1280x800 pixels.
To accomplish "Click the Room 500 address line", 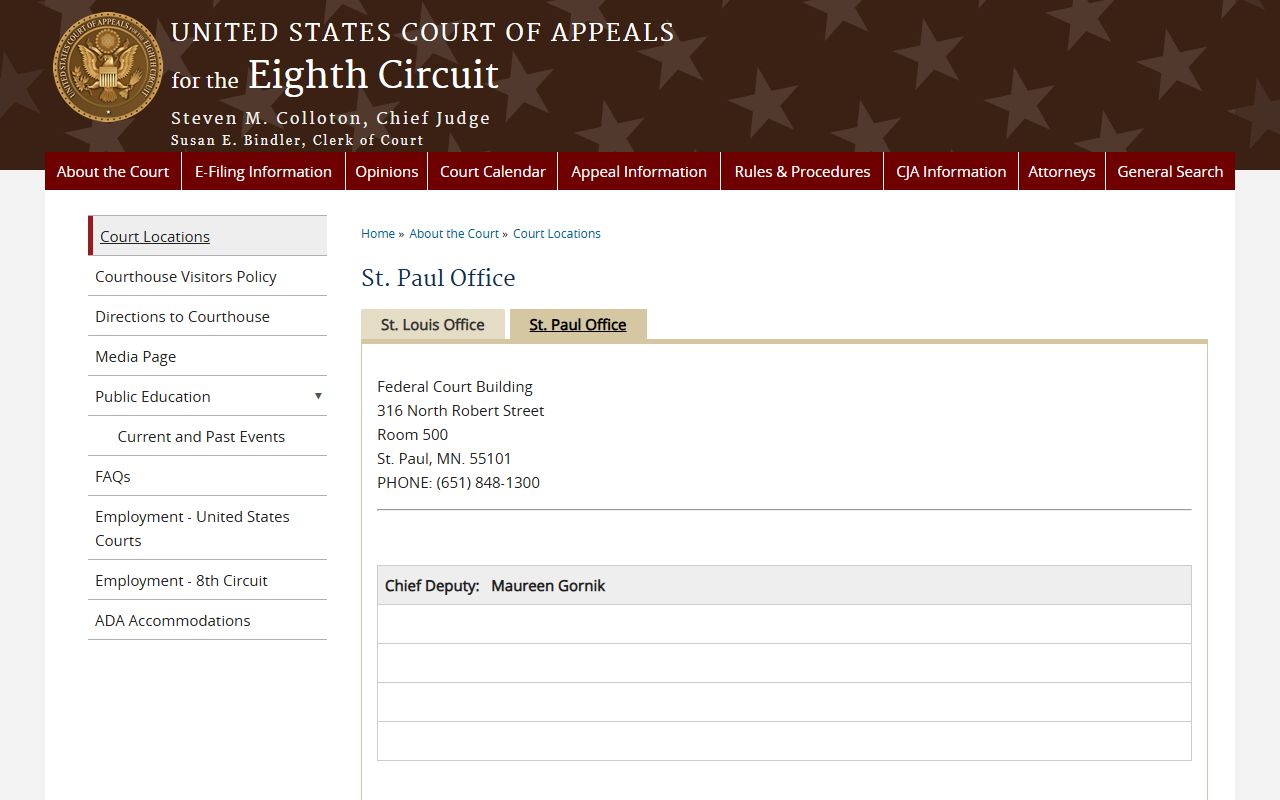I will (x=412, y=434).
